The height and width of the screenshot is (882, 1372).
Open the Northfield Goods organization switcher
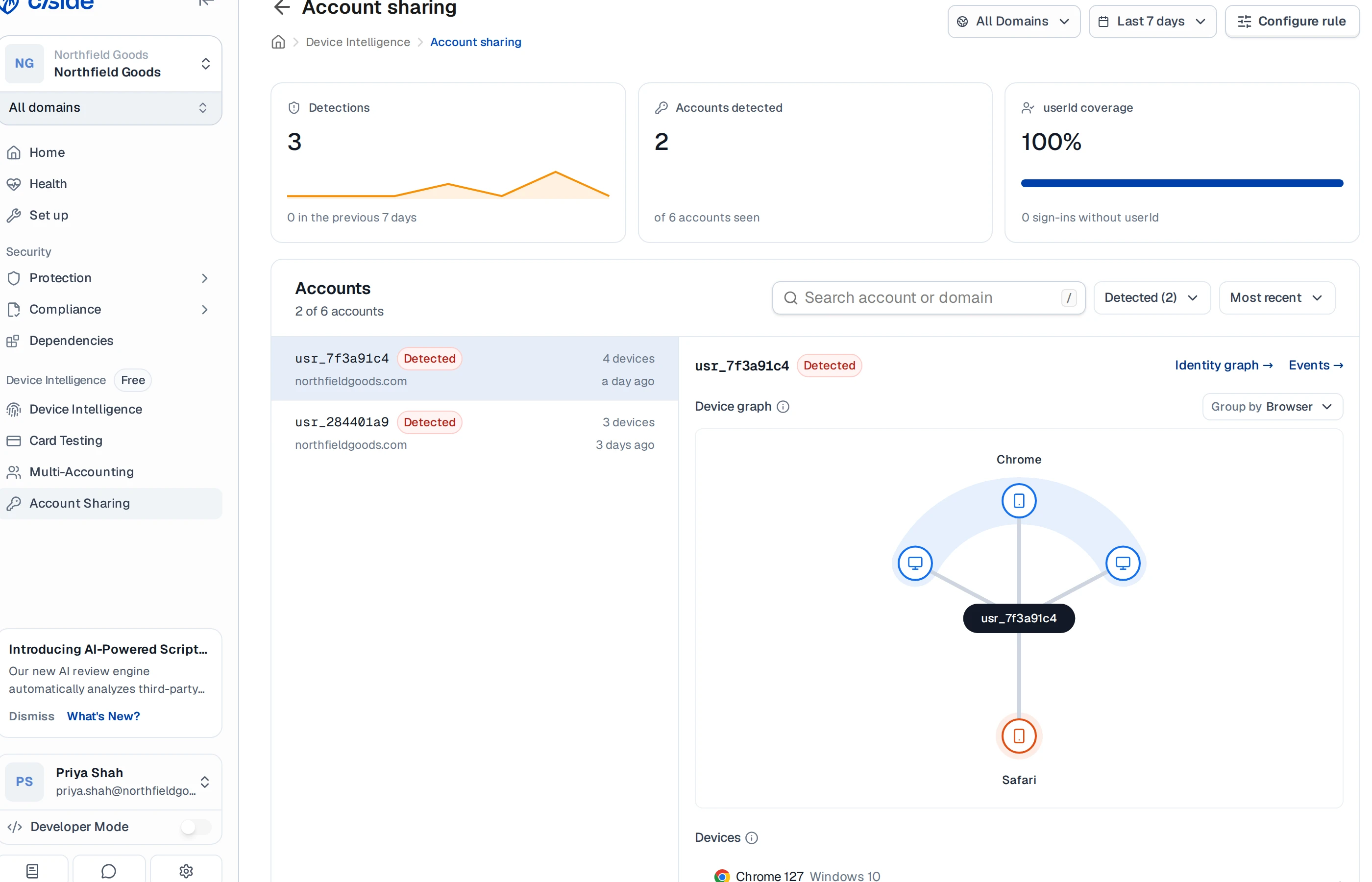111,63
